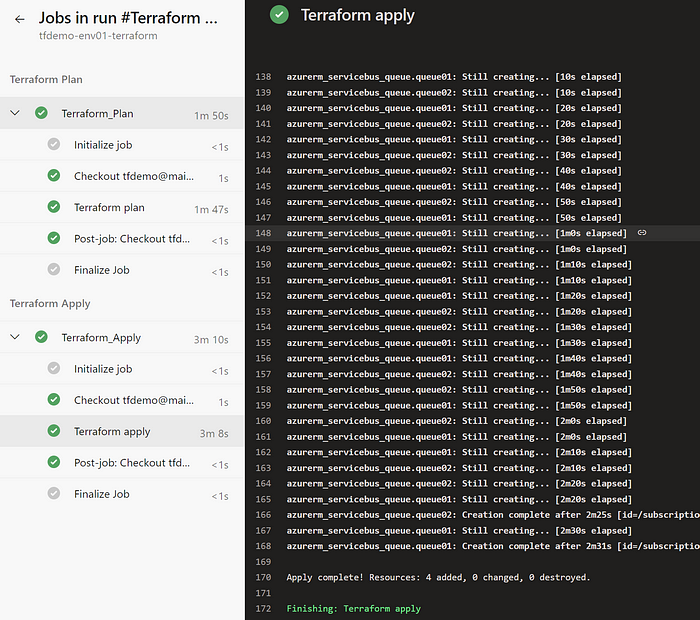Open Post-job: Checkout step under Terraform_Plan
Viewport: 700px width, 620px height.
[x=122, y=238]
